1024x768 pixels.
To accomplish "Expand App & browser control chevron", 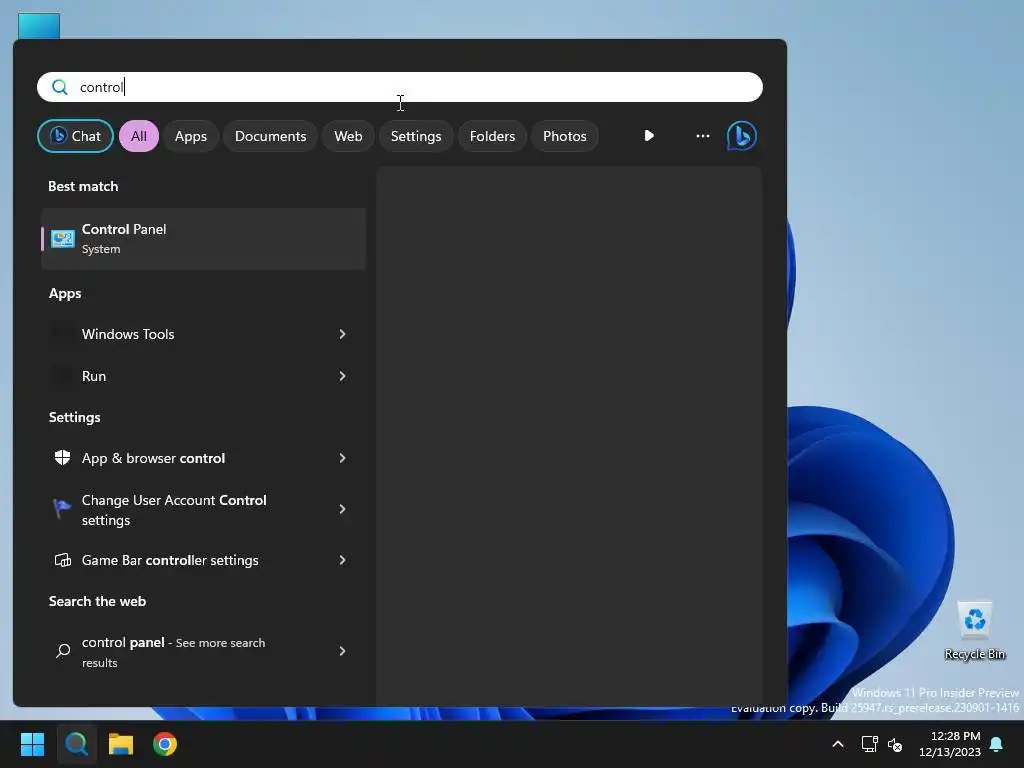I will 342,458.
